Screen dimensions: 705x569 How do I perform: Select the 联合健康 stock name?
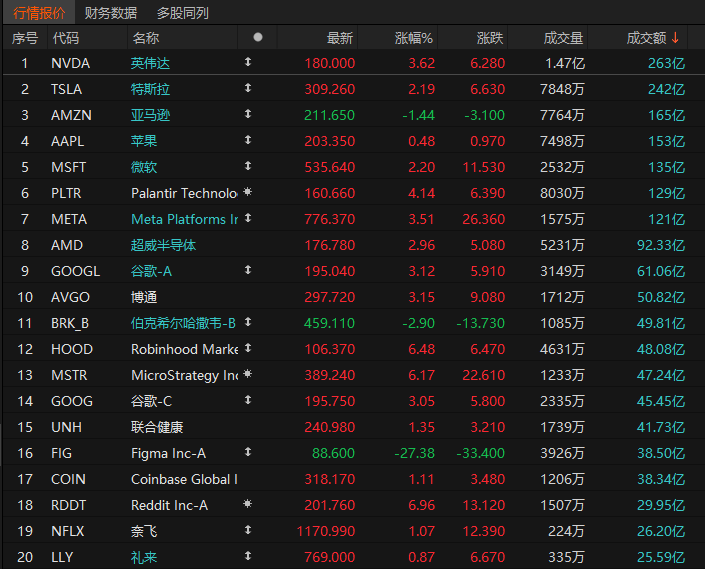157,427
